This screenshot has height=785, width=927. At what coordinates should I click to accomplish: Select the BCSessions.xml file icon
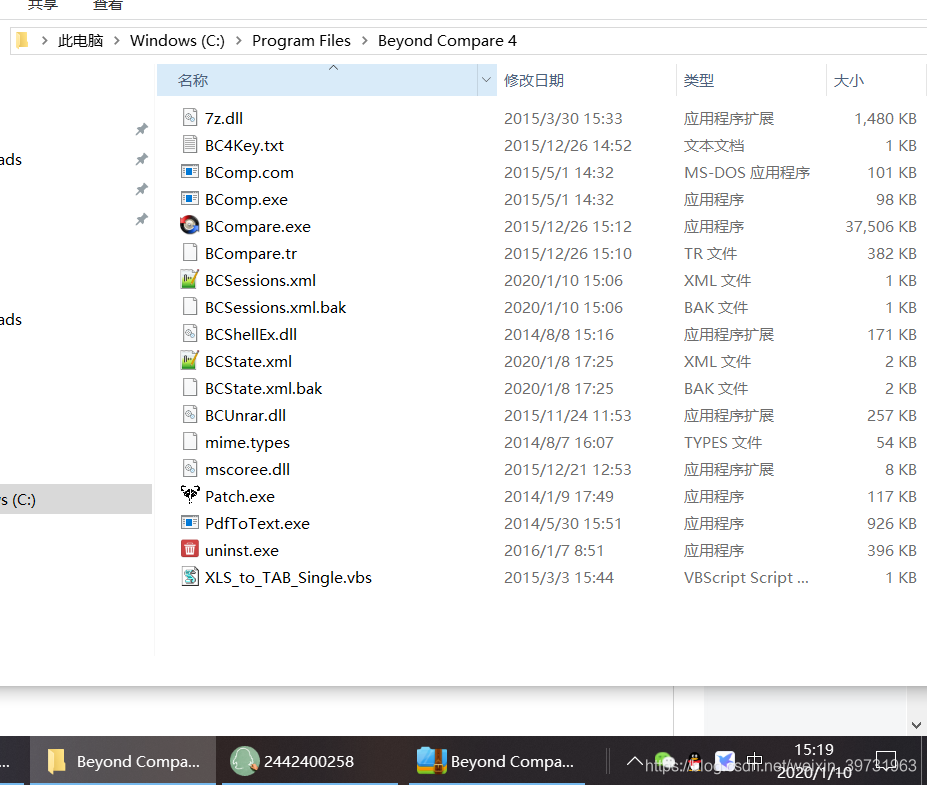(190, 279)
